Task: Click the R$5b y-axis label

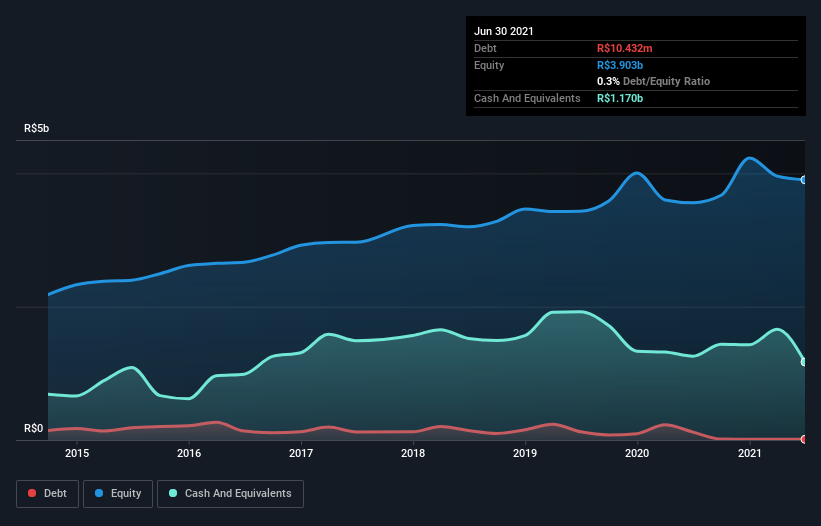Action: (x=37, y=129)
